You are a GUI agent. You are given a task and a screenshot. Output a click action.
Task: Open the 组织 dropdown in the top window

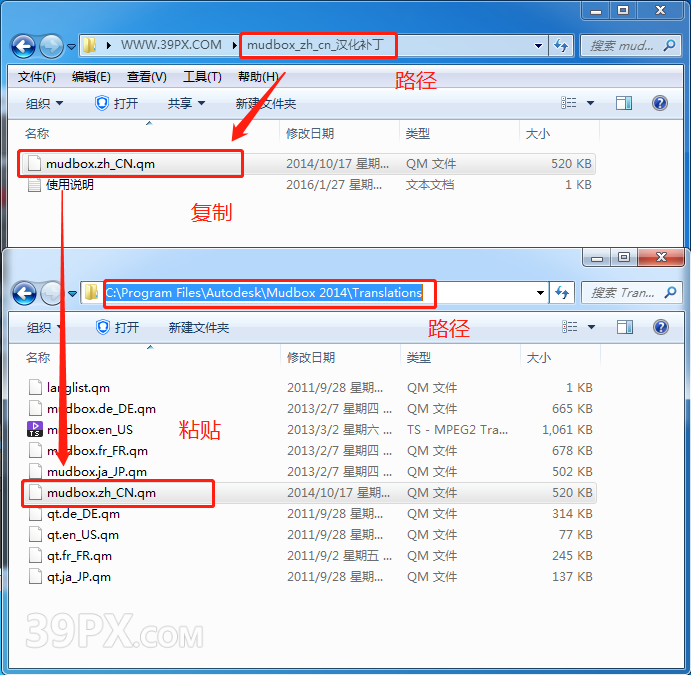tap(44, 103)
